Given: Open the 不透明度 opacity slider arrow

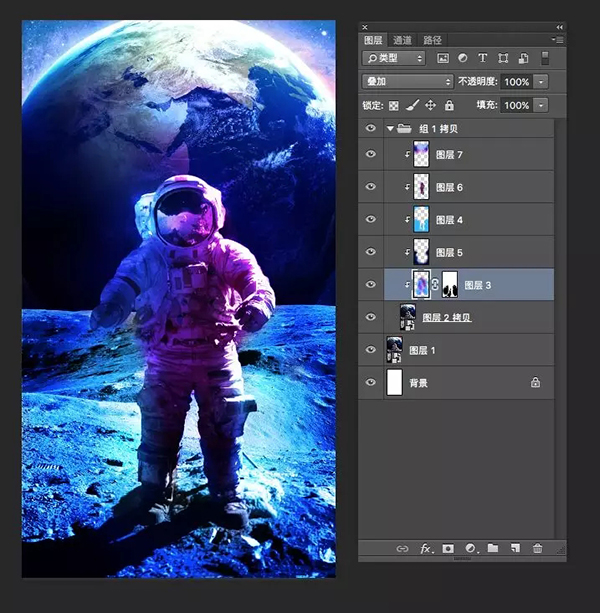Looking at the screenshot, I should click(541, 82).
